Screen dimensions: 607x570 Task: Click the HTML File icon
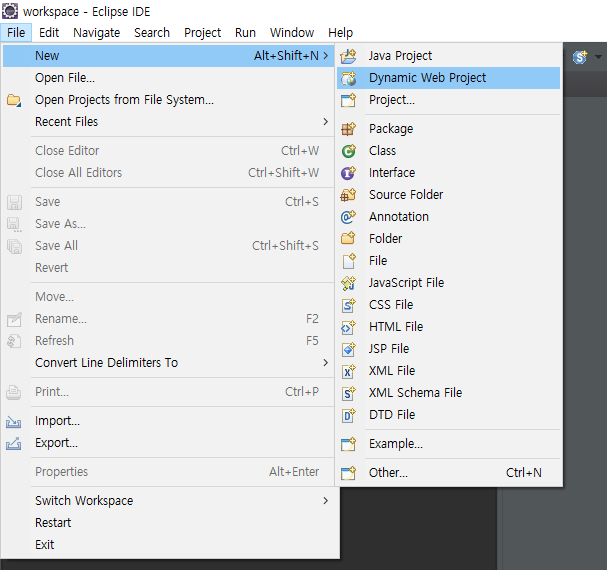tap(348, 327)
